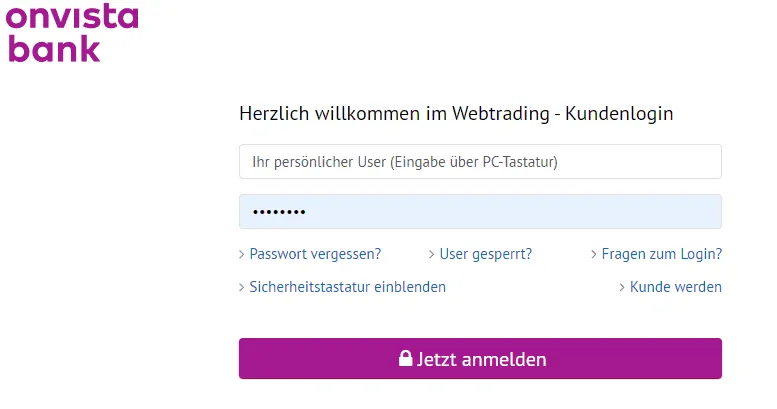Click the lock icon on login button
The image size is (777, 409).
(x=406, y=359)
